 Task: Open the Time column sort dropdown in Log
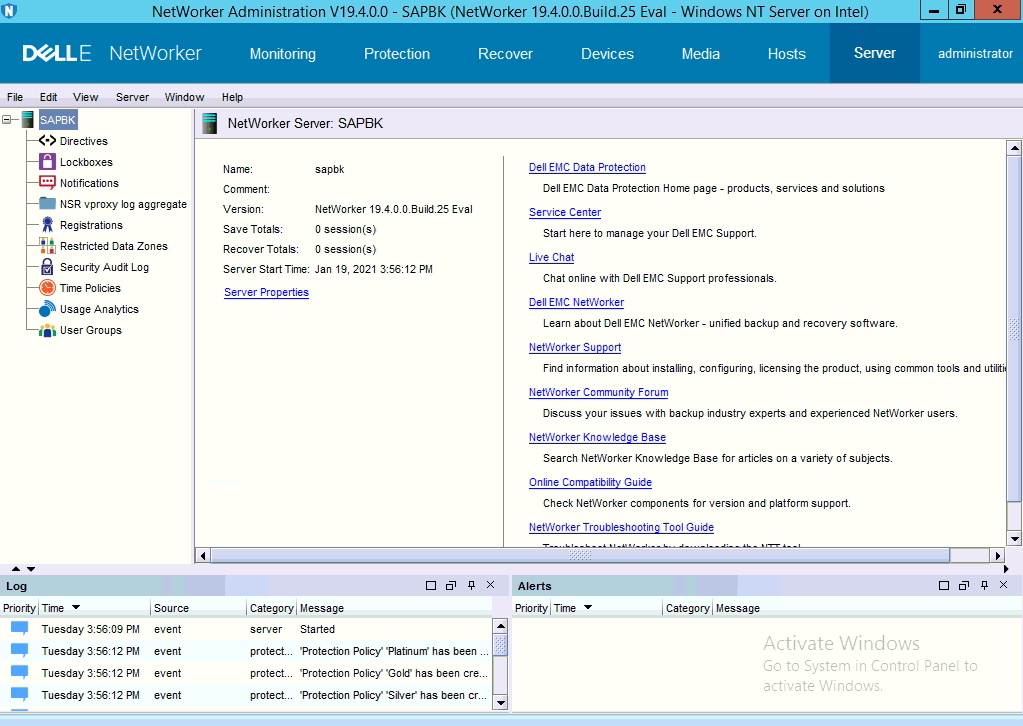point(76,608)
